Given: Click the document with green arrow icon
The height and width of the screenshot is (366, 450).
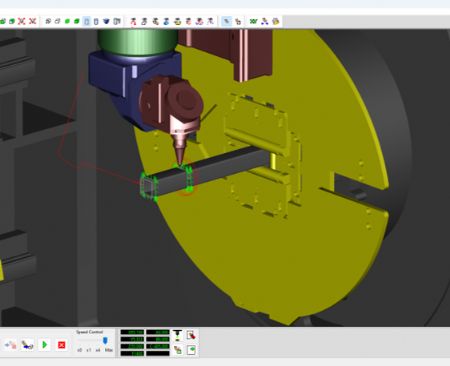Looking at the screenshot, I should [x=191, y=350].
